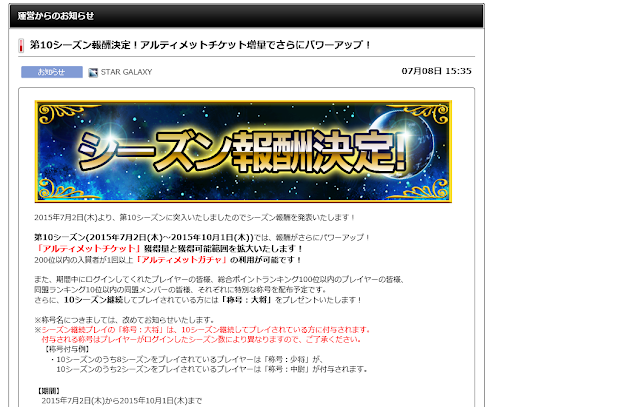This screenshot has width=640, height=407.
Task: Click the bold 第10シーズン(2015年7月2日 period text
Action: (144, 237)
